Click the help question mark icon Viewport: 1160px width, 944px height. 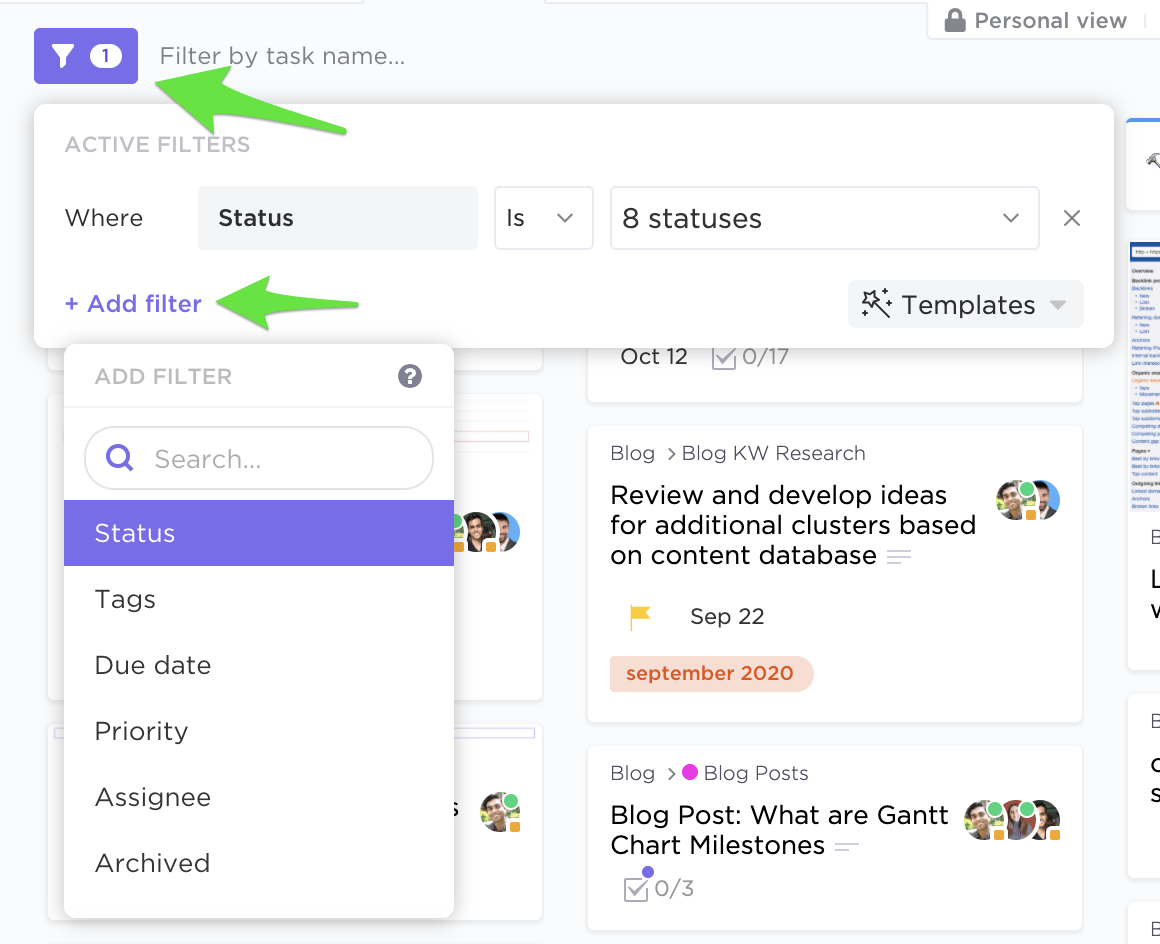click(410, 376)
